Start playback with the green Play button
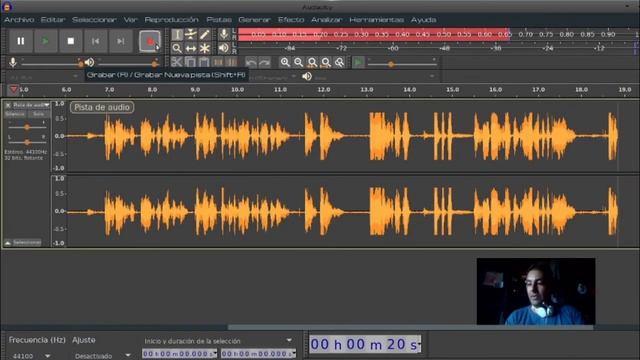 (x=45, y=41)
